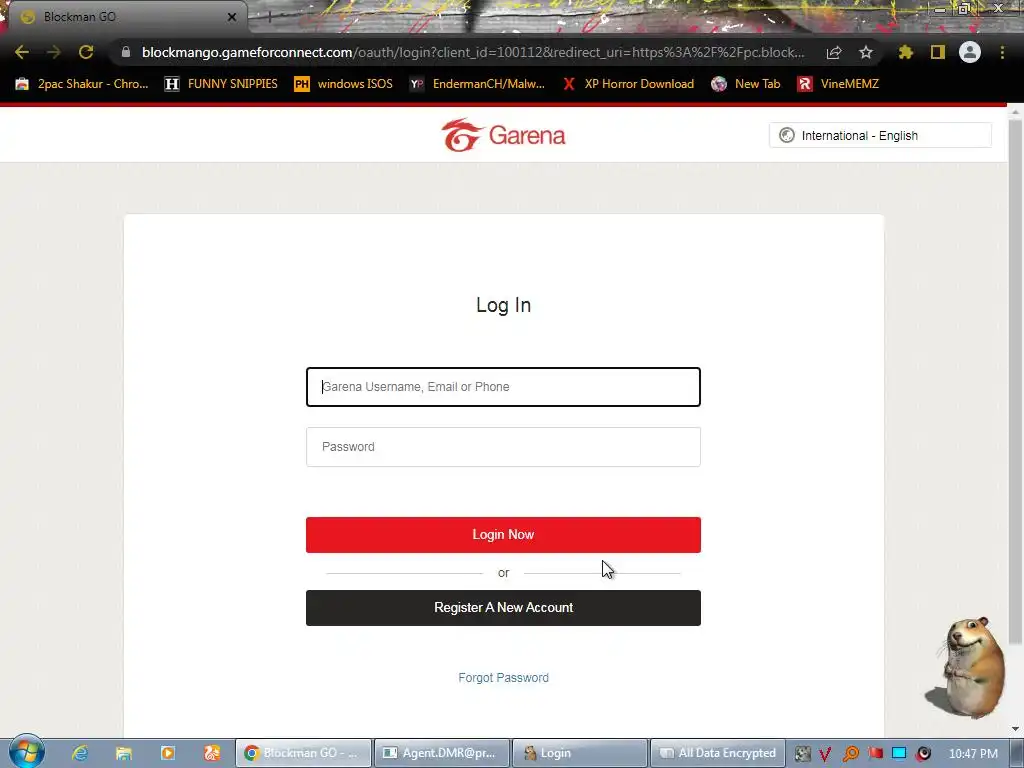Click the Password field
Screen dimensions: 1024x768
coord(503,447)
